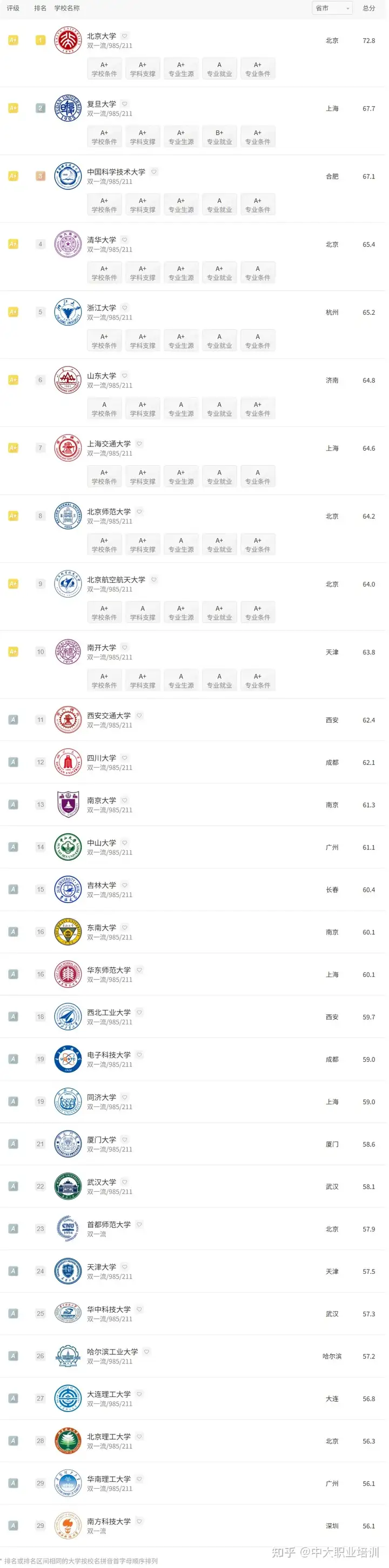Screen dimensions: 389x1568
Task: Click the Peking University logo
Action: [x=68, y=40]
